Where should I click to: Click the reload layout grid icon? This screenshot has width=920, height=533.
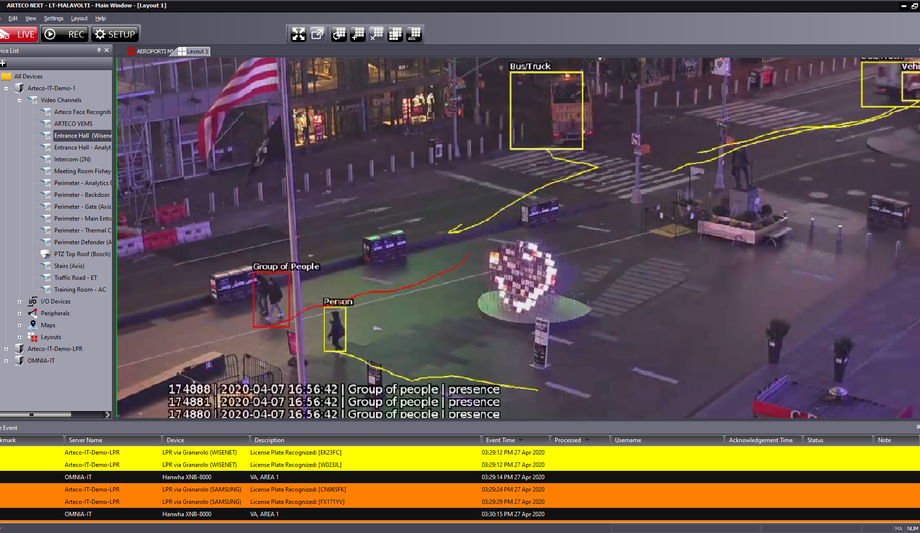coord(338,34)
